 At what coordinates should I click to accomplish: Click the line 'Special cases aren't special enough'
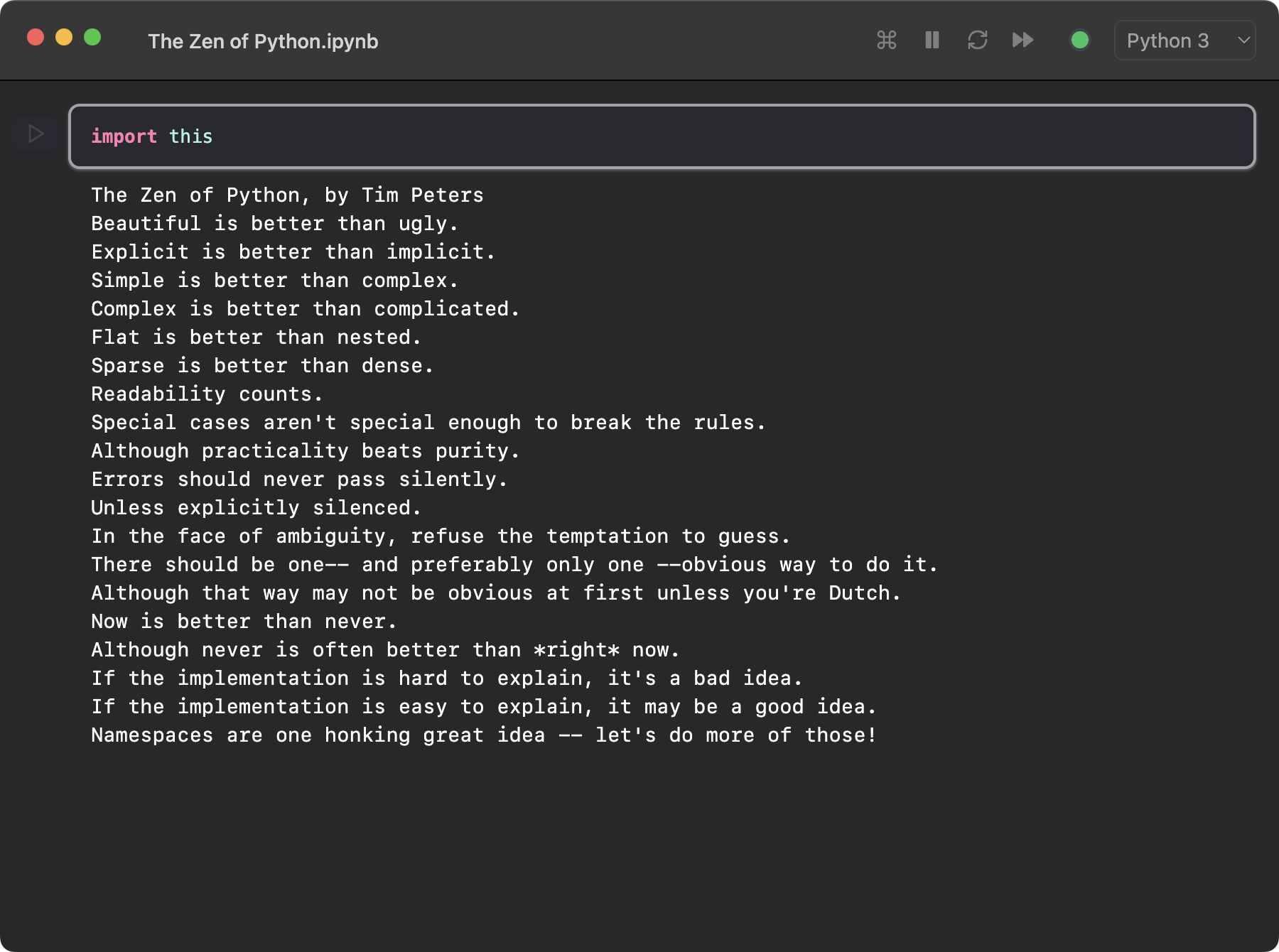point(428,423)
